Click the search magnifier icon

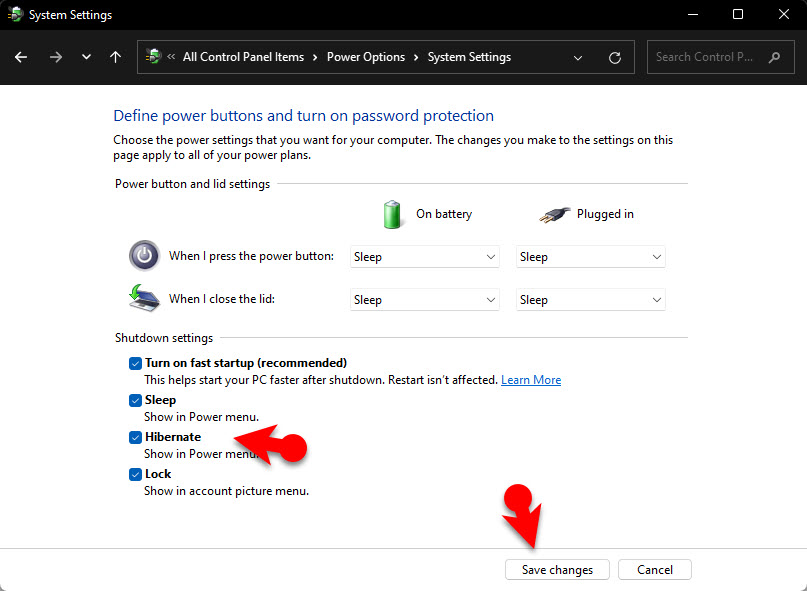[774, 57]
